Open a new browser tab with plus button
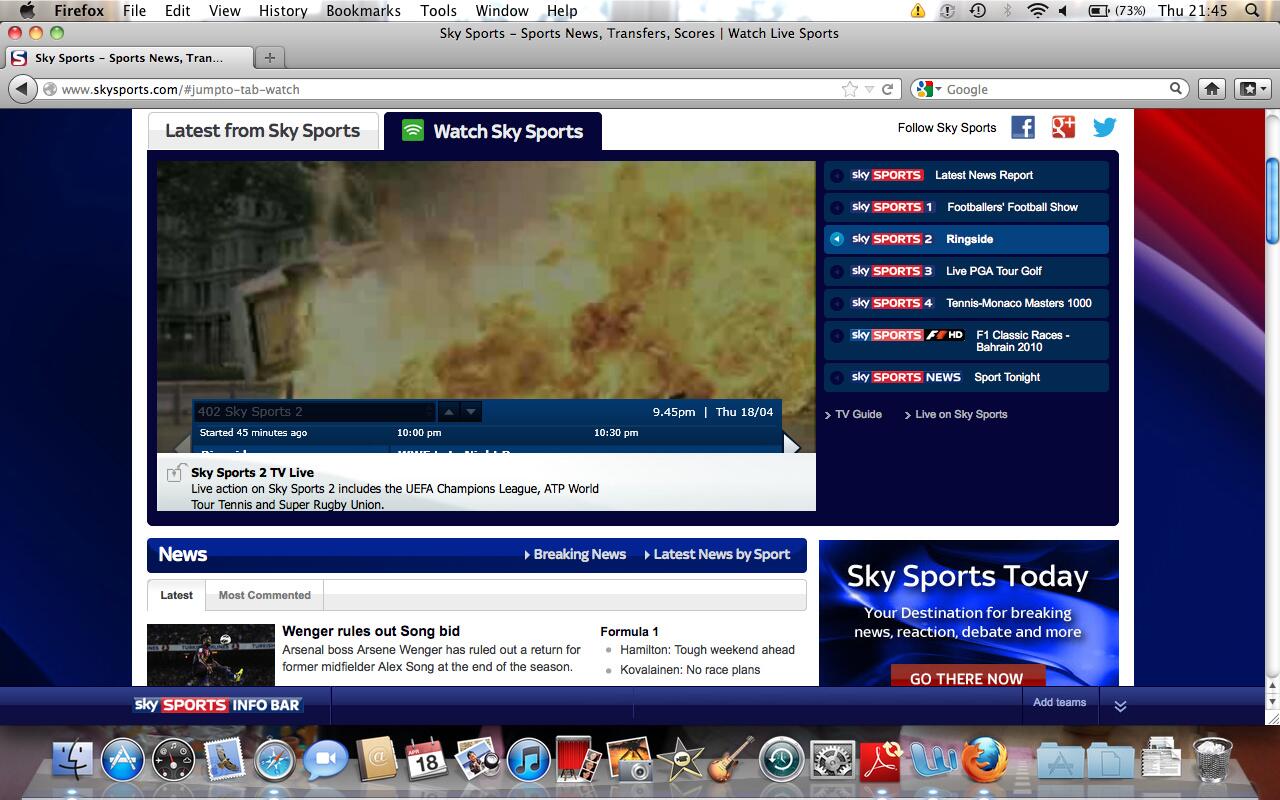 point(269,57)
